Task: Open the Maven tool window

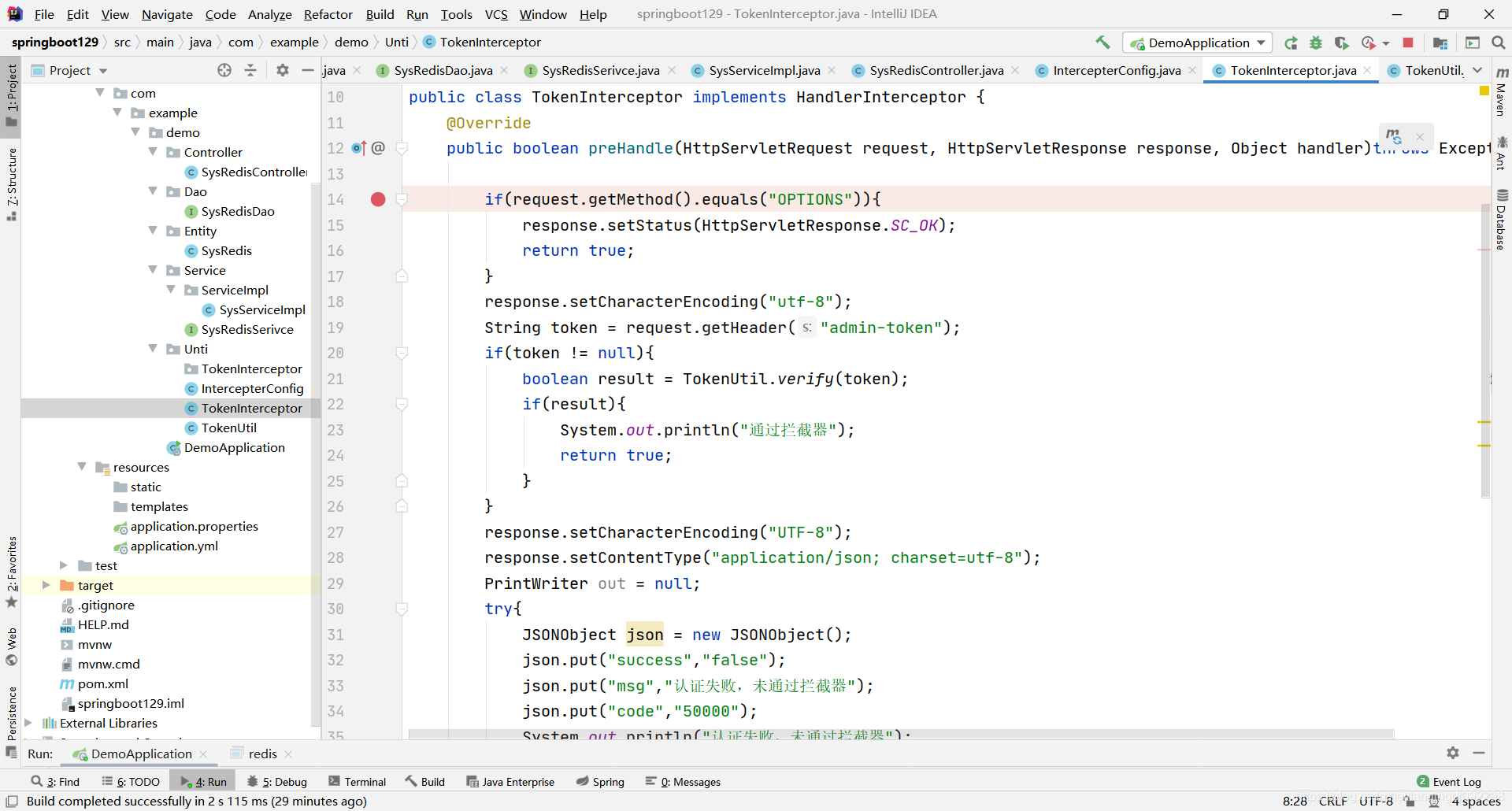Action: point(1502,91)
